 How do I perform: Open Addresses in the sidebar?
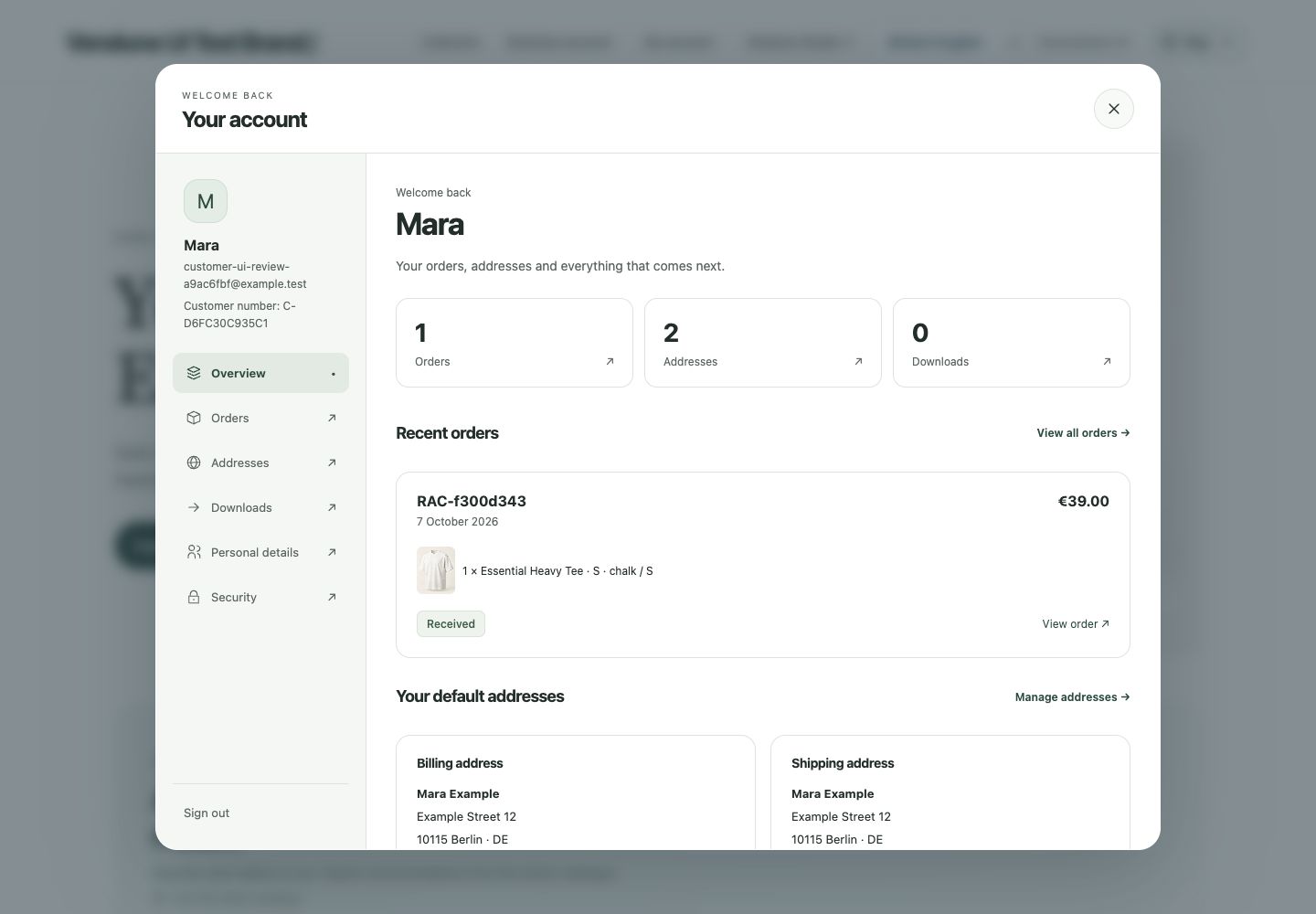tap(260, 462)
